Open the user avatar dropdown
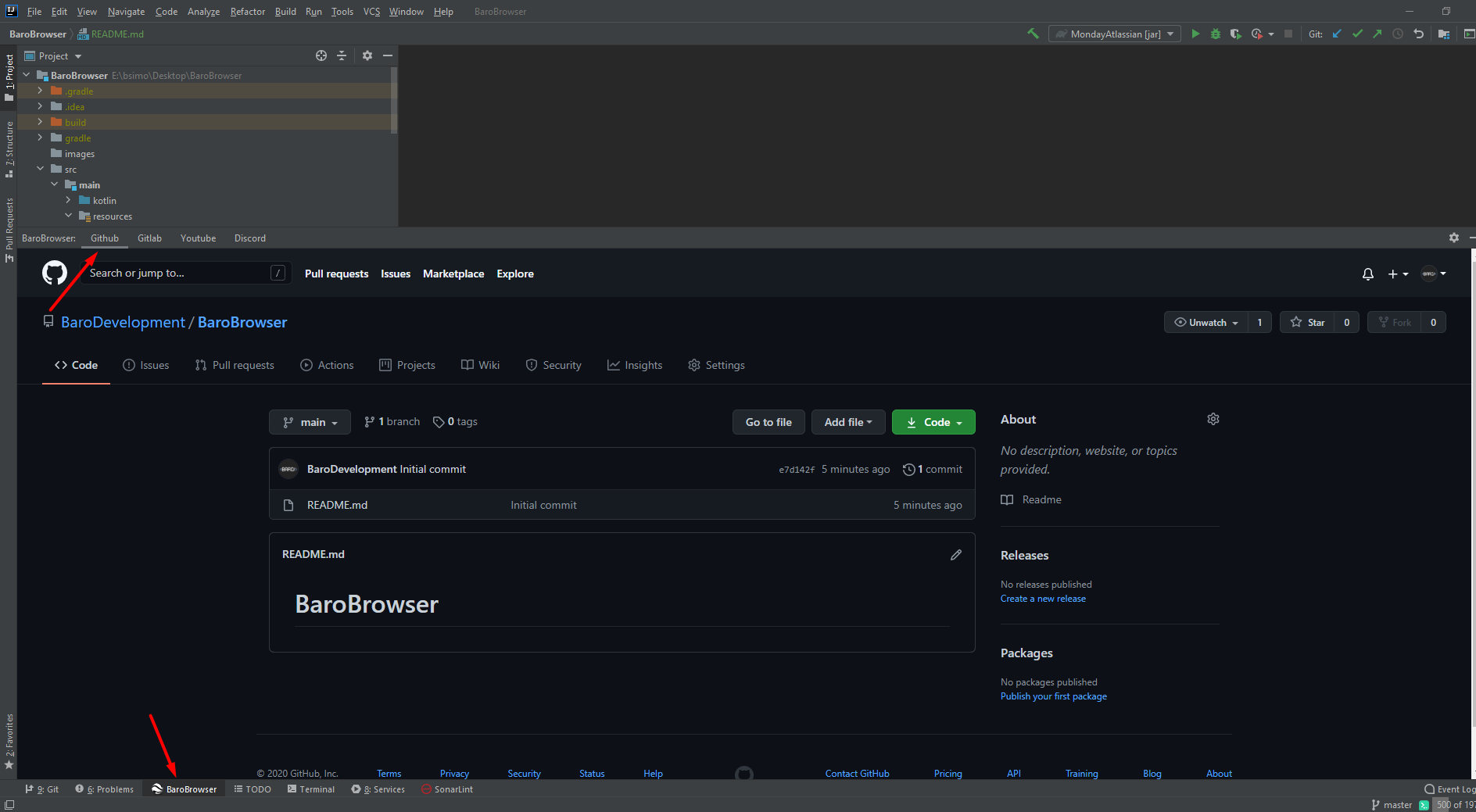The image size is (1476, 812). pyautogui.click(x=1434, y=274)
